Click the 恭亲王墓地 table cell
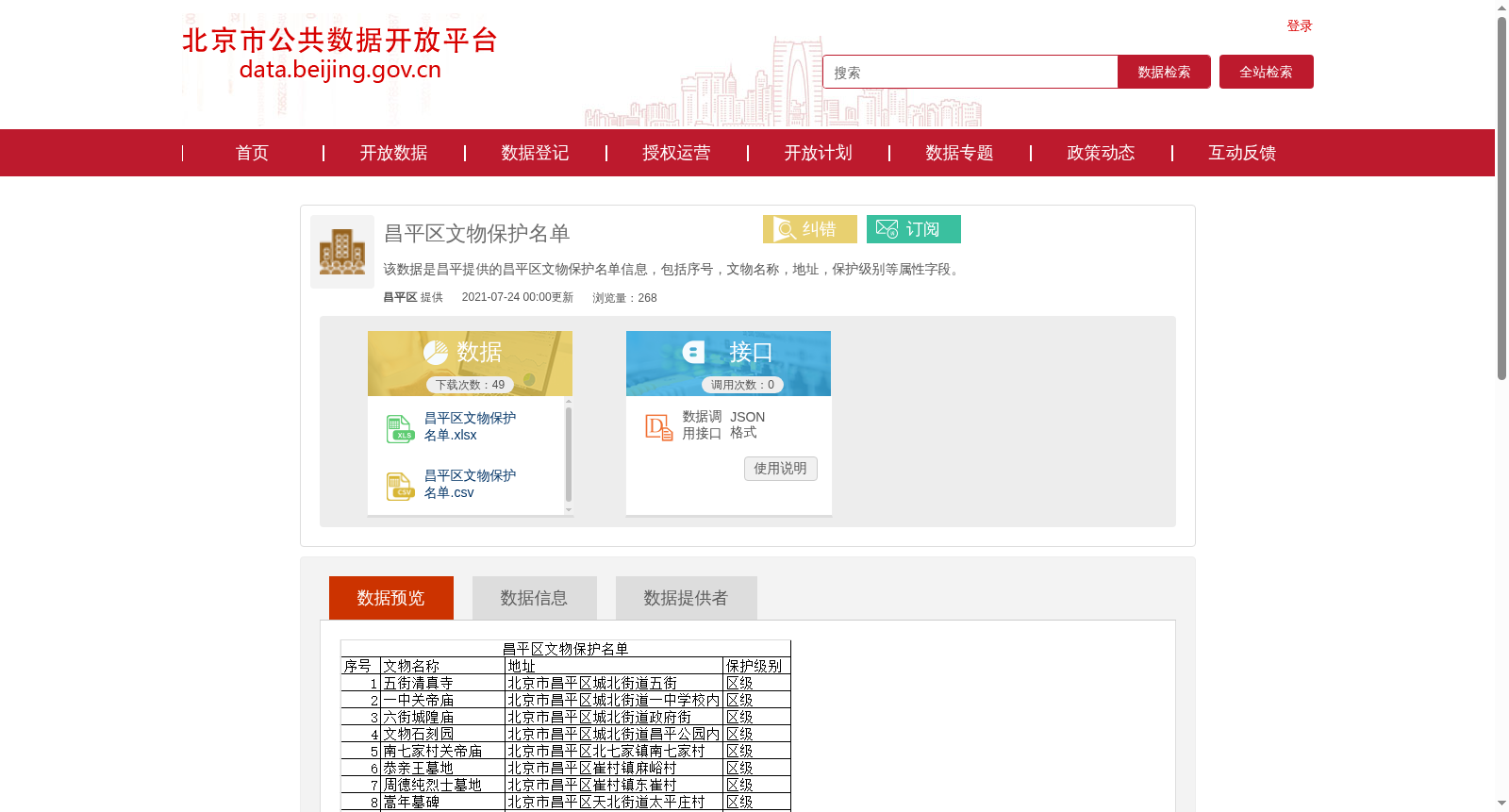Image resolution: width=1509 pixels, height=812 pixels. [442, 768]
